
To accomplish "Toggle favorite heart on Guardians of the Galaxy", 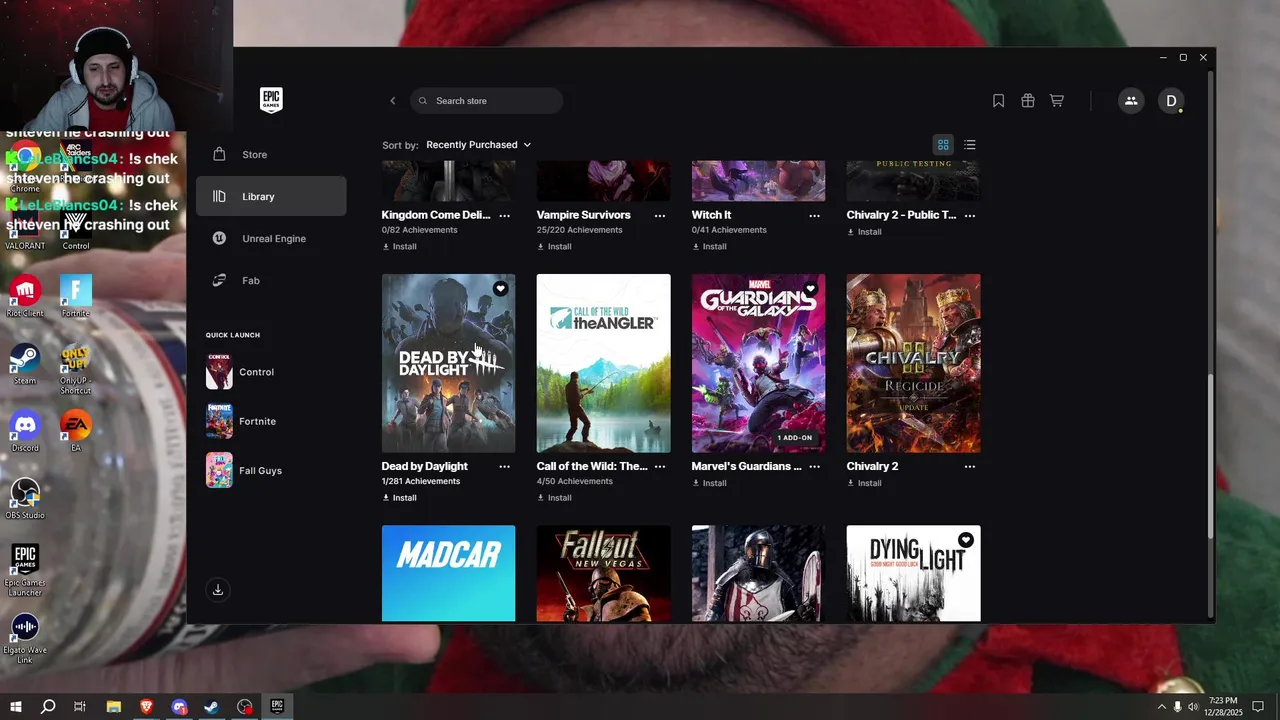I will [810, 289].
